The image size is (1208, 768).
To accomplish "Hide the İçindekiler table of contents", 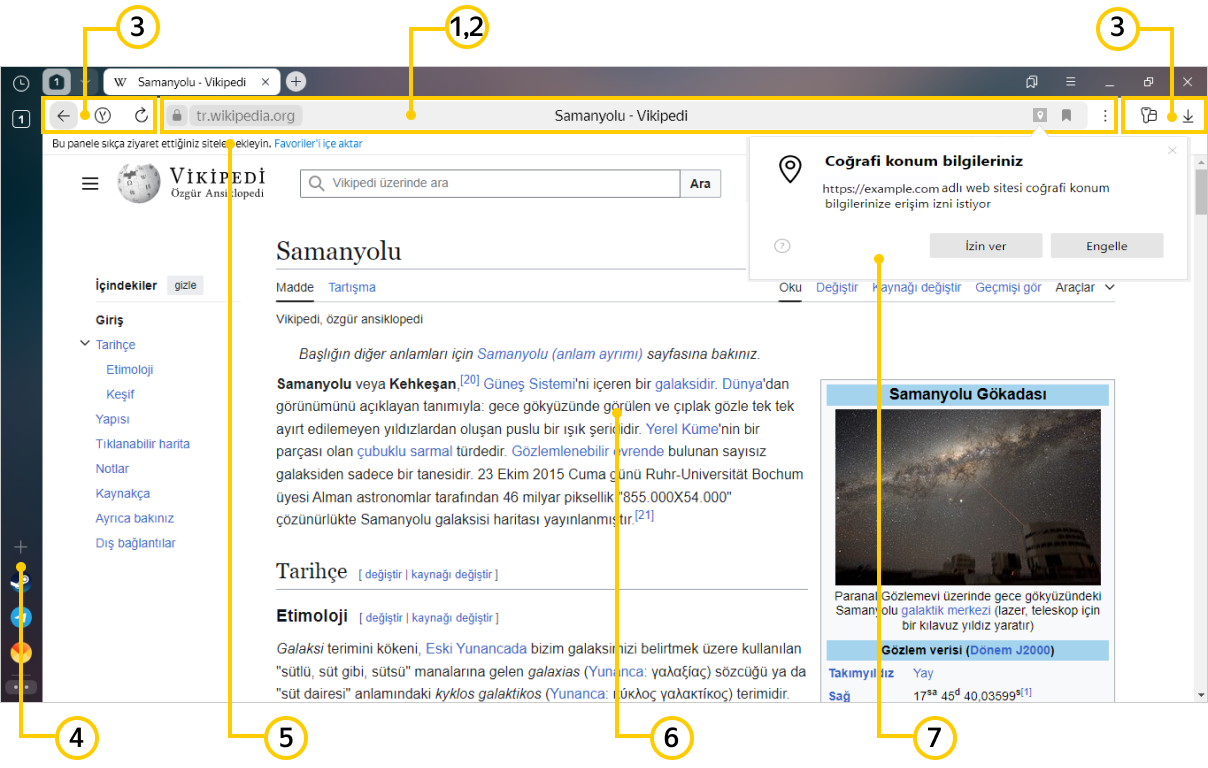I will pyautogui.click(x=185, y=286).
